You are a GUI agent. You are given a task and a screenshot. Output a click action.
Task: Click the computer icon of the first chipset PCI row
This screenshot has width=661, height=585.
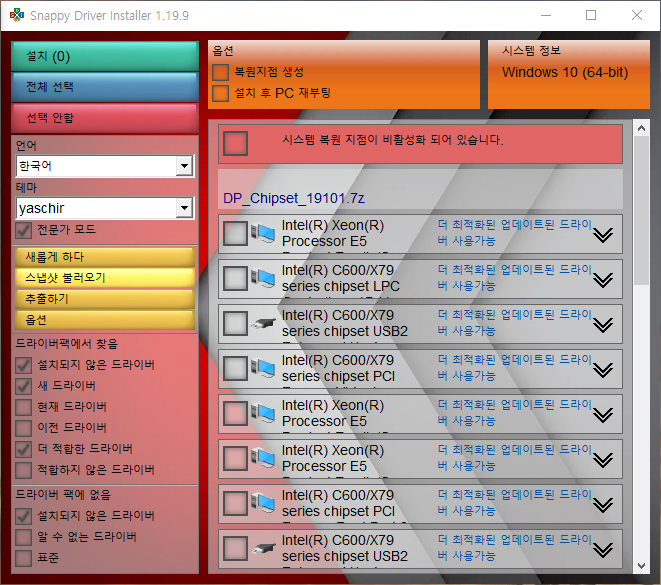click(x=263, y=368)
